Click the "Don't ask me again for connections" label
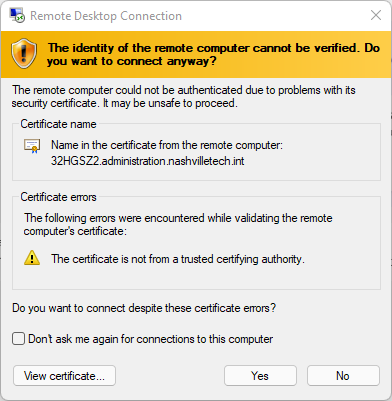 151,339
